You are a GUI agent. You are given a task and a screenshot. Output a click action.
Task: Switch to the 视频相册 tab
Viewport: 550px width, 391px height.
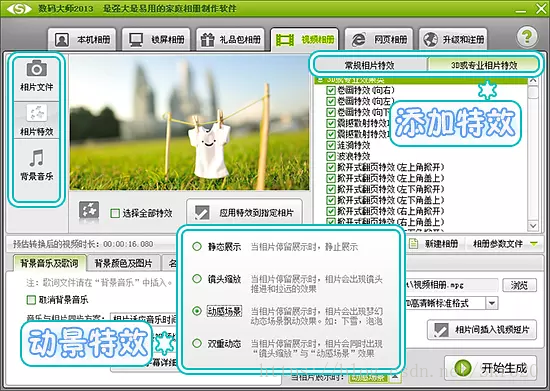point(304,39)
